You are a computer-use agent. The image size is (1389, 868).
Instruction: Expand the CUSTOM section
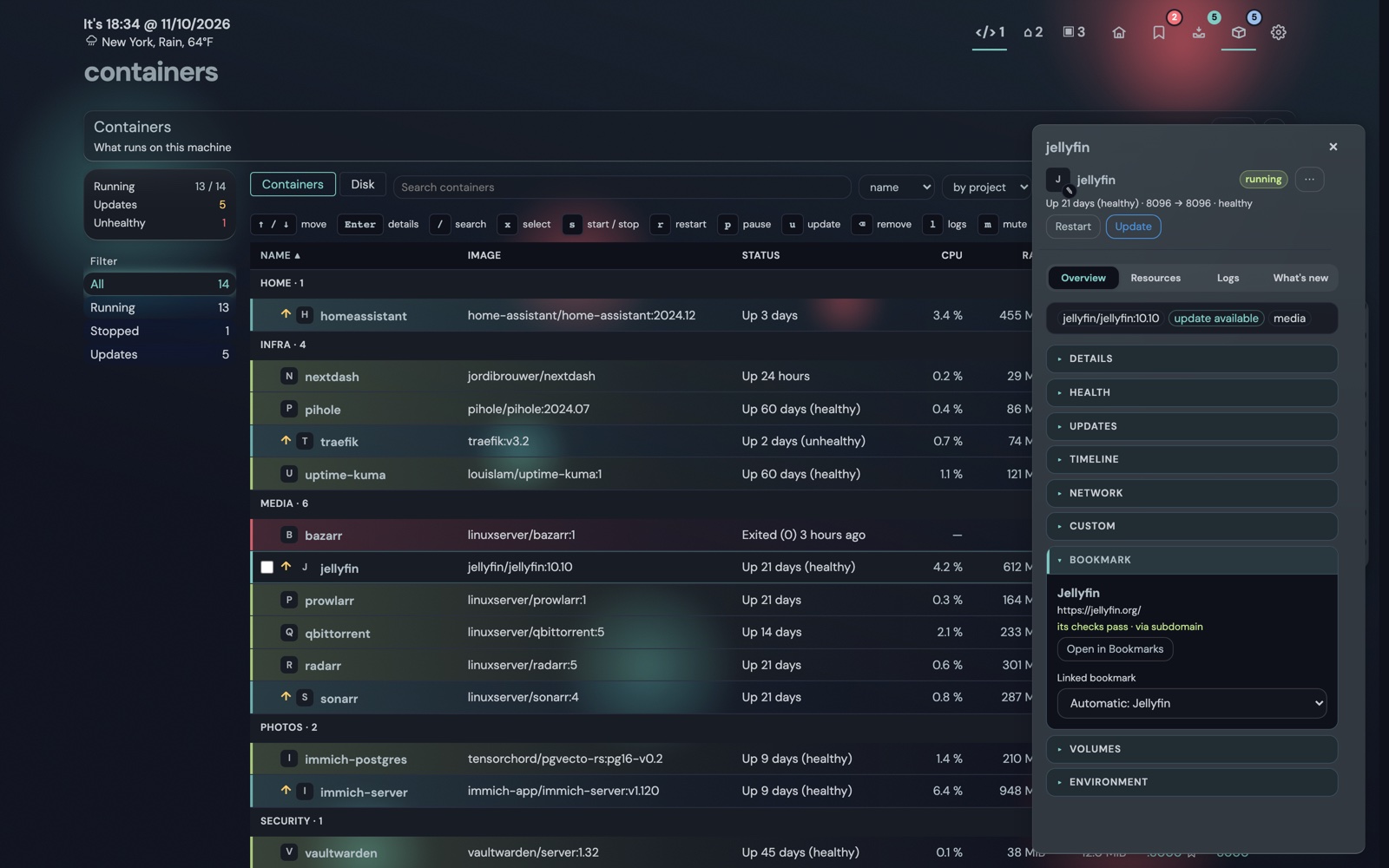[1192, 526]
